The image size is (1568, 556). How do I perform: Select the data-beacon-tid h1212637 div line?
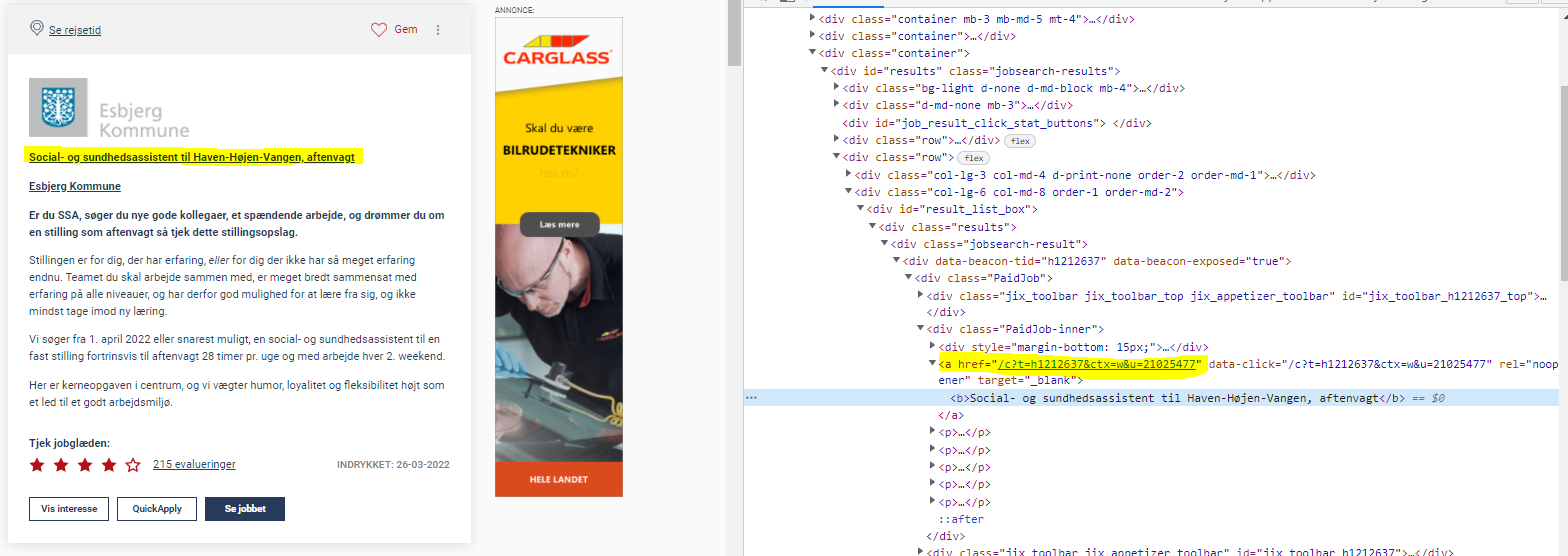(1098, 261)
